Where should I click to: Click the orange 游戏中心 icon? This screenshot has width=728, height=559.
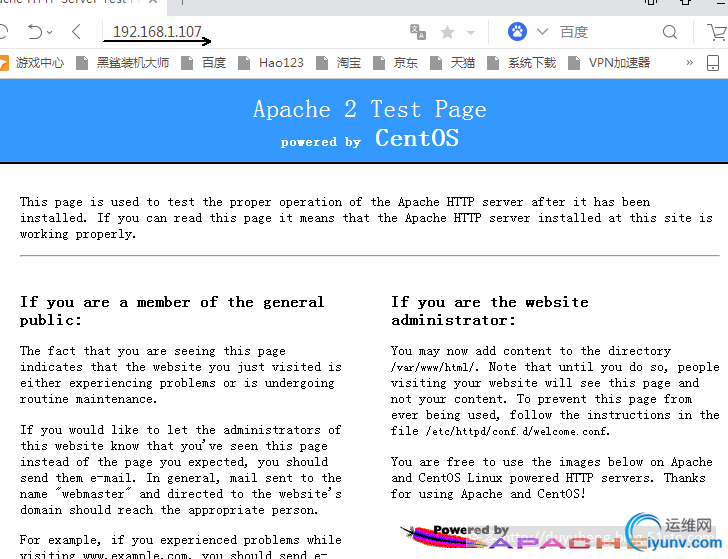4,63
